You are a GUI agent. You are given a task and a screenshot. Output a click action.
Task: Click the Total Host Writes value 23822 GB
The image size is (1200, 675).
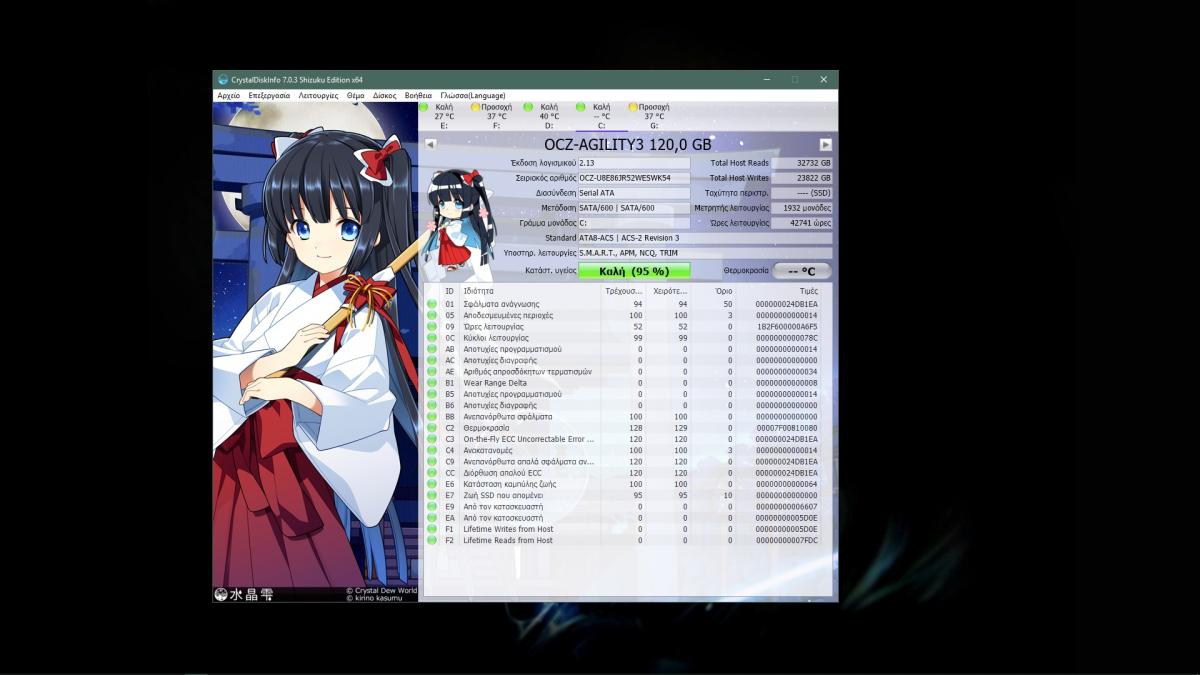[802, 178]
